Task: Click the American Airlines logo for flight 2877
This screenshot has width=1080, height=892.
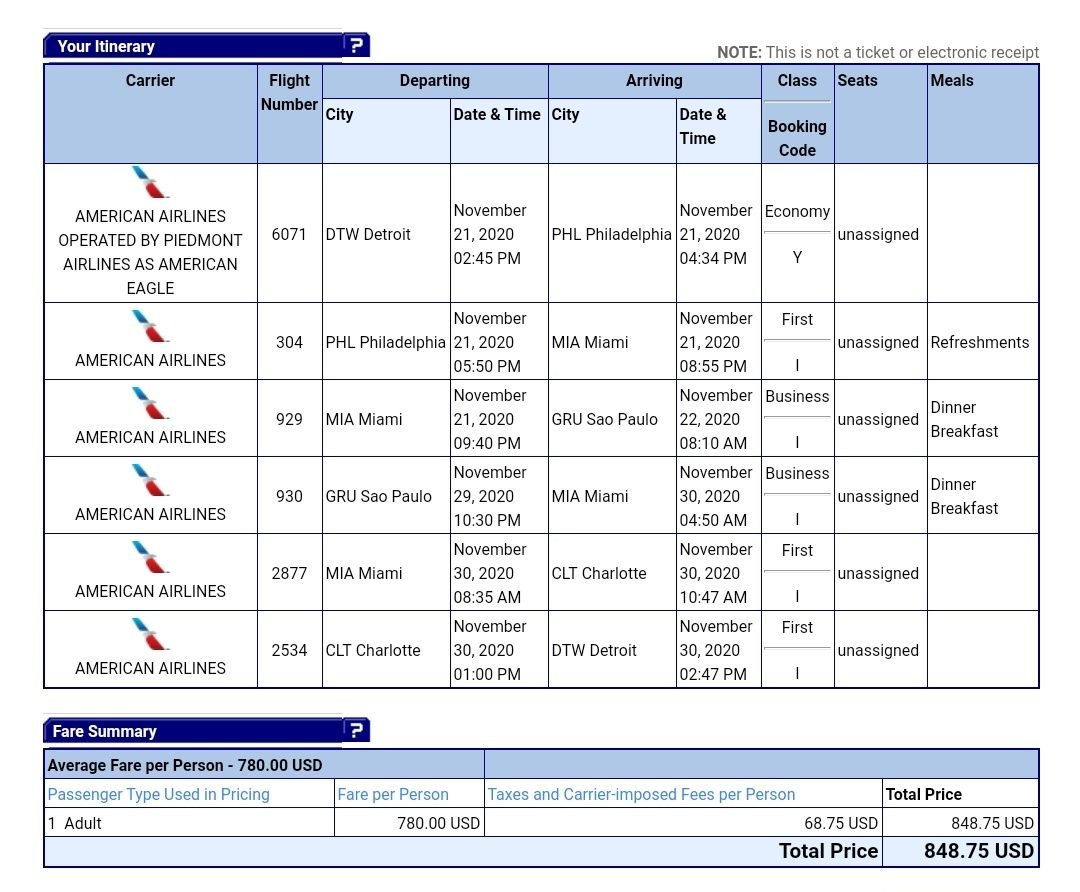Action: pos(150,558)
